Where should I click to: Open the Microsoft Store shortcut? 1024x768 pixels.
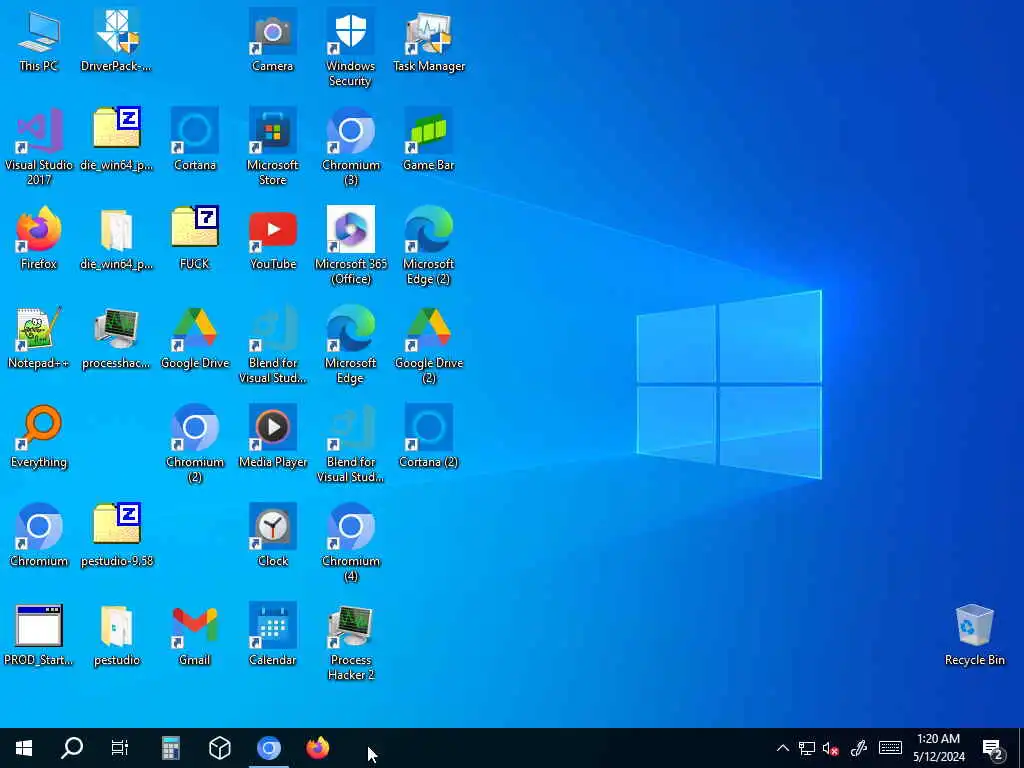(272, 147)
